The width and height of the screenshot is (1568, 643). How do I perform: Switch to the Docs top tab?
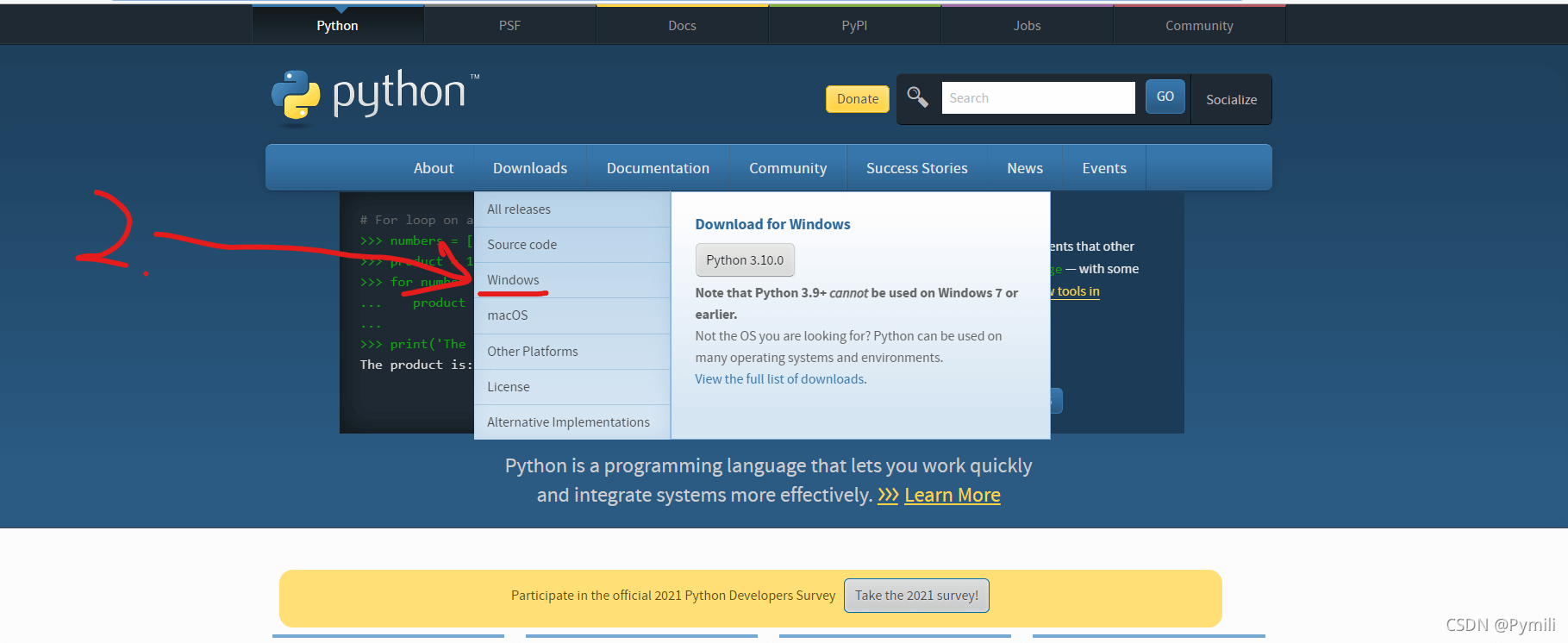(682, 26)
